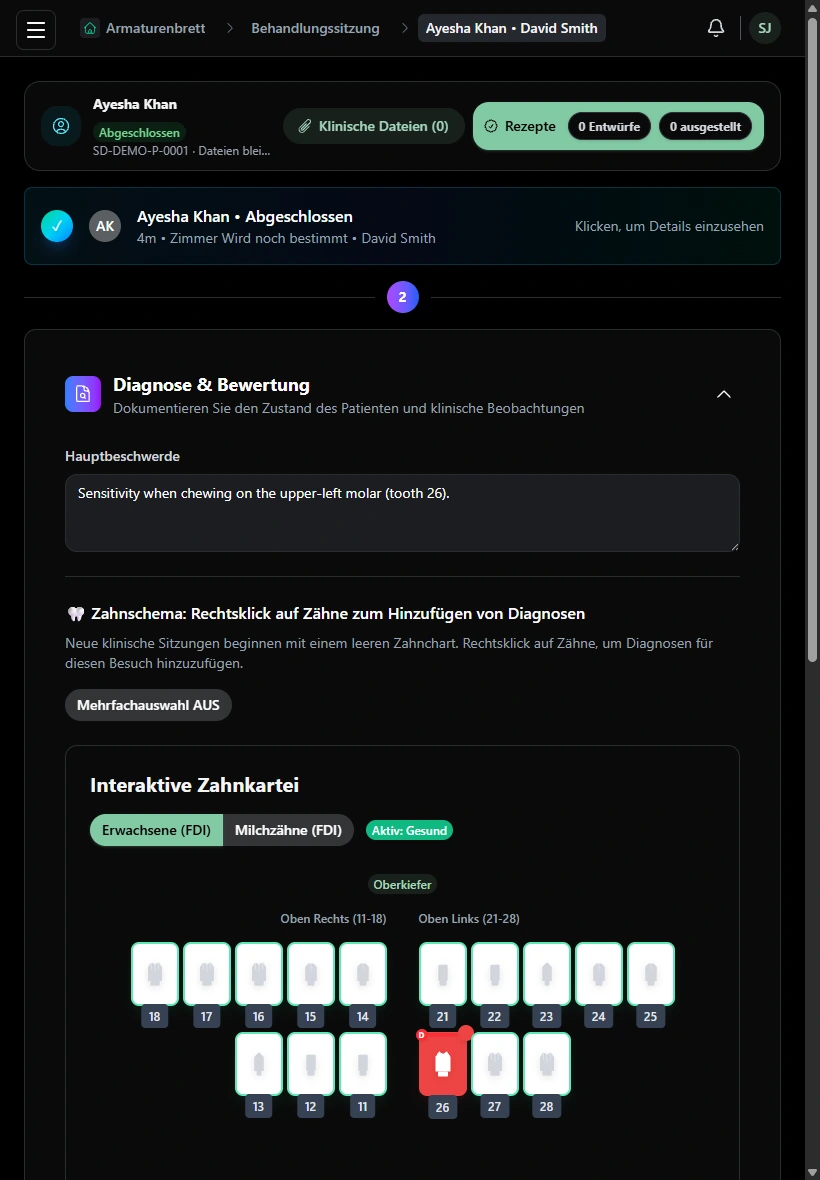The image size is (820, 1180).
Task: Select tooth 27 in the chart
Action: coord(494,1064)
